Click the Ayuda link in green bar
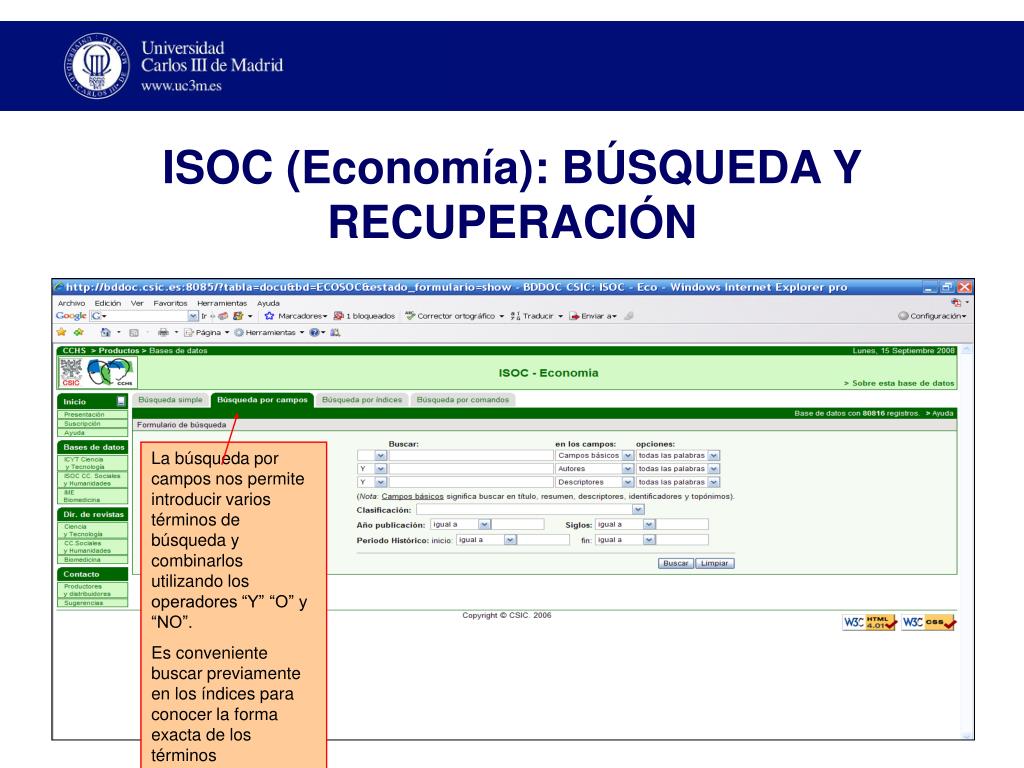 (940, 413)
